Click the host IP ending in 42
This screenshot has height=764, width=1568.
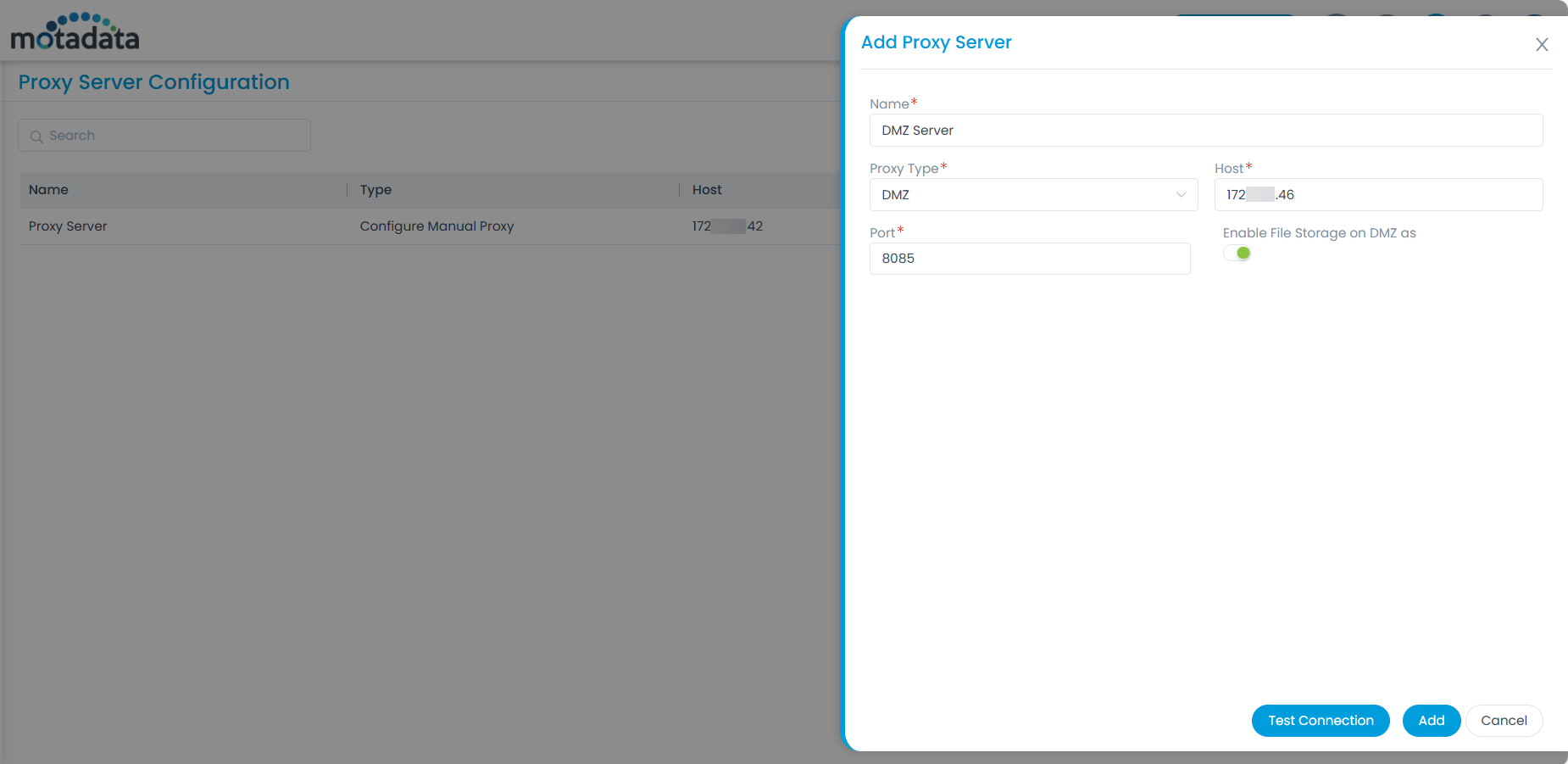pyautogui.click(x=727, y=226)
